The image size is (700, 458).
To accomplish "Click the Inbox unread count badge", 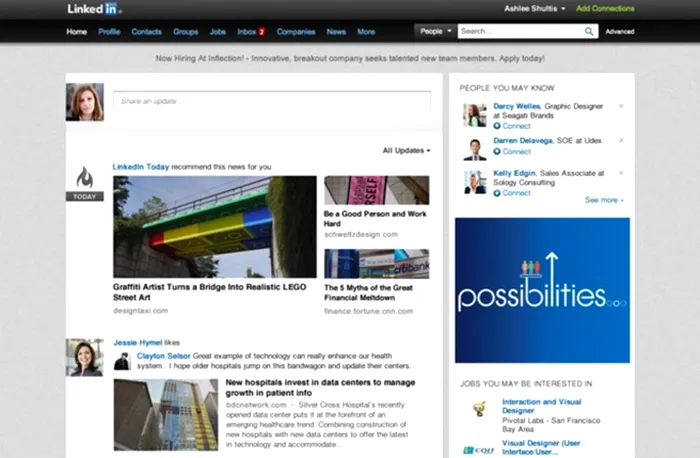I will [262, 32].
